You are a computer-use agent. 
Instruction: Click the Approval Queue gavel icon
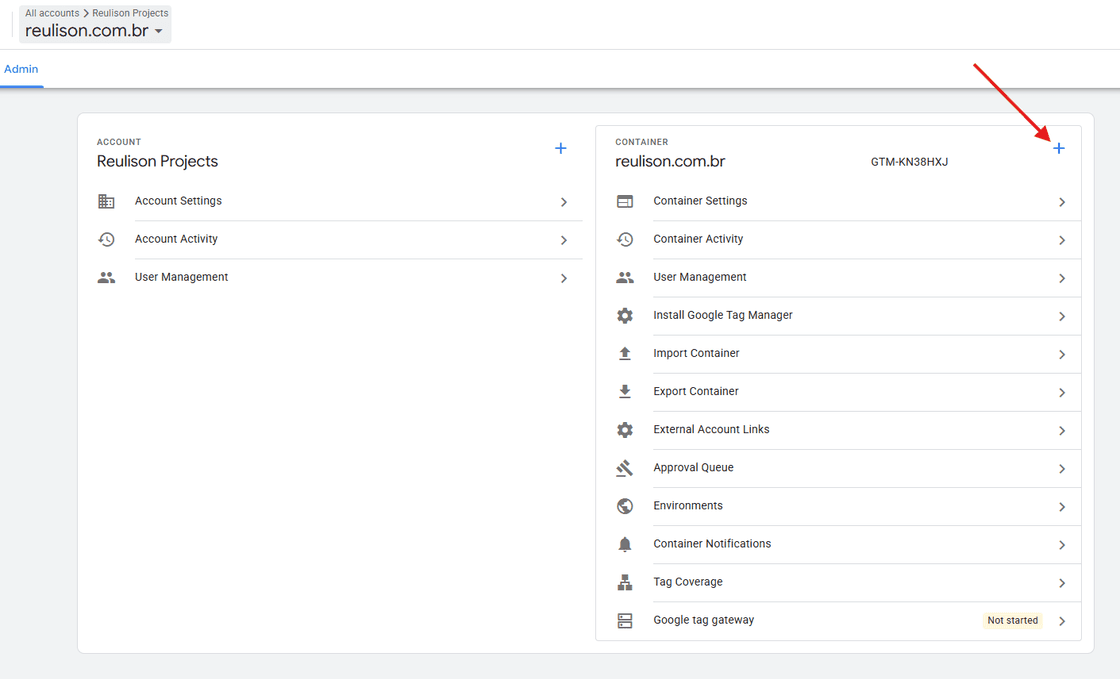(625, 467)
